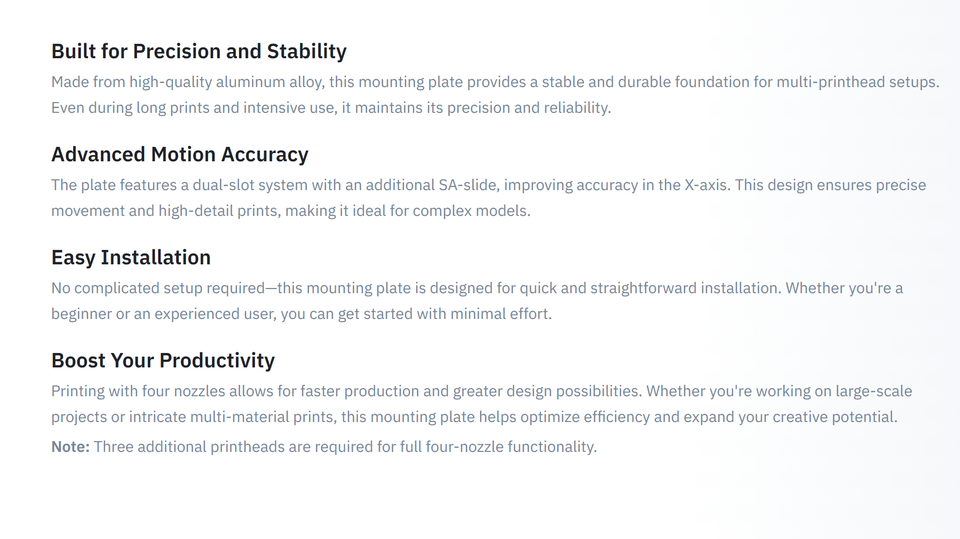The width and height of the screenshot is (960, 539).
Task: Click the "Advanced Motion Accuracy" heading
Action: 180,154
